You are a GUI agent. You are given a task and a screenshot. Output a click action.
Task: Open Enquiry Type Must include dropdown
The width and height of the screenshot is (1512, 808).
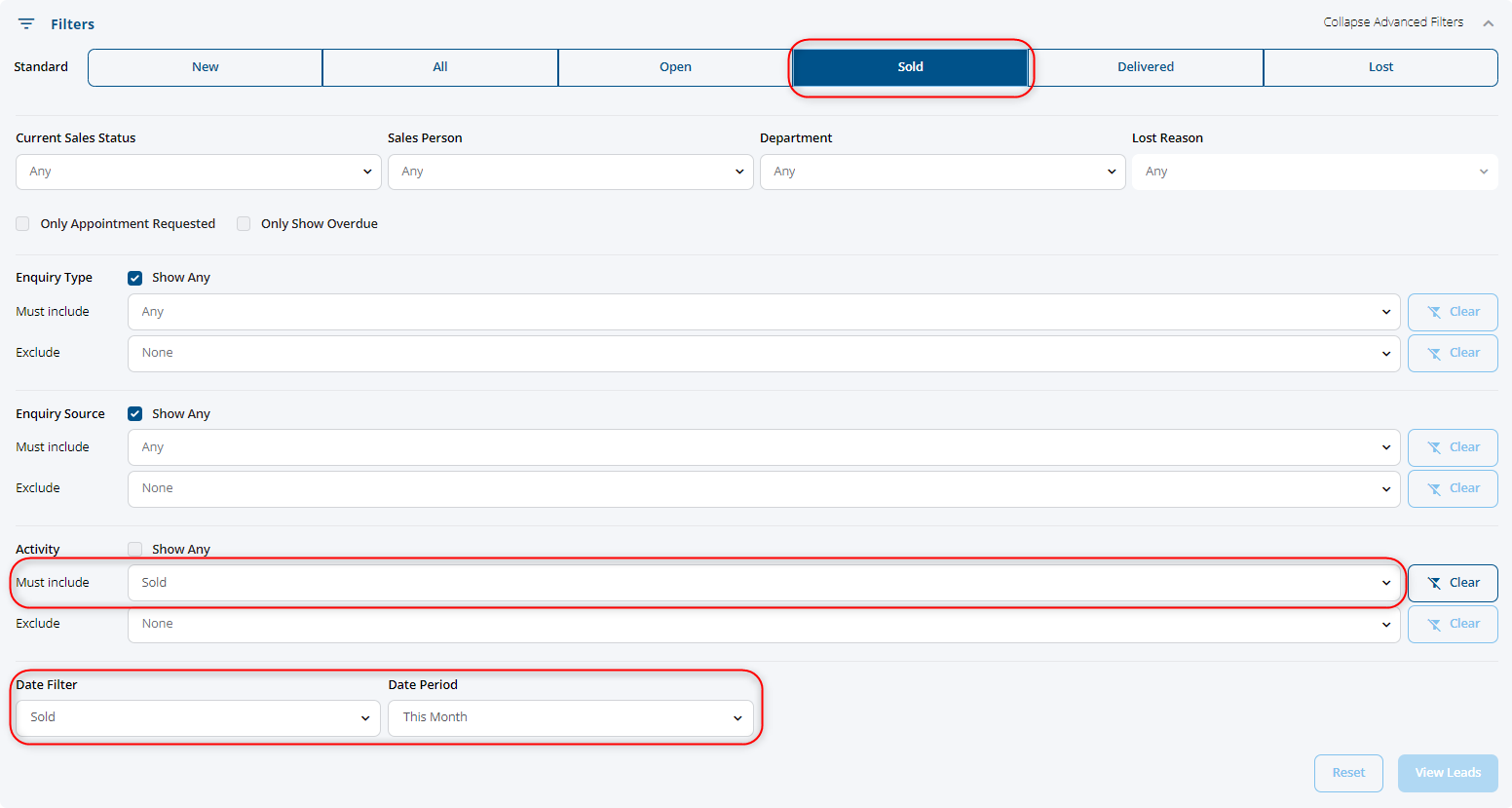click(x=764, y=312)
